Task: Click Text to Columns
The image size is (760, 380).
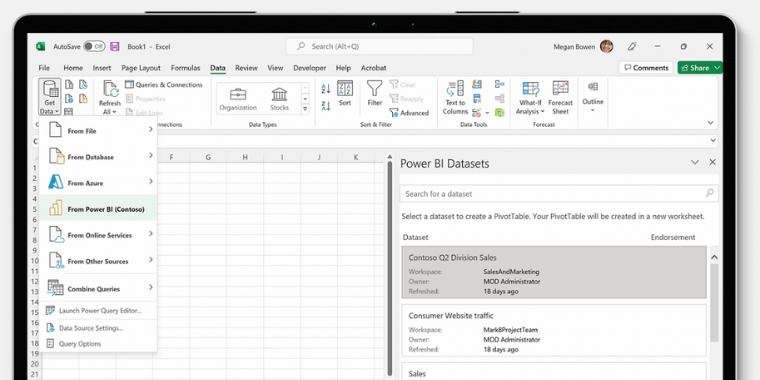Action: (x=456, y=97)
